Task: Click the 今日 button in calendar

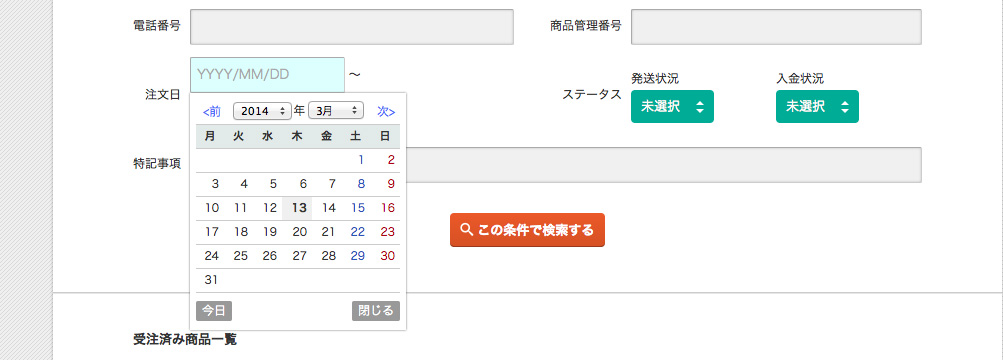Action: tap(214, 311)
